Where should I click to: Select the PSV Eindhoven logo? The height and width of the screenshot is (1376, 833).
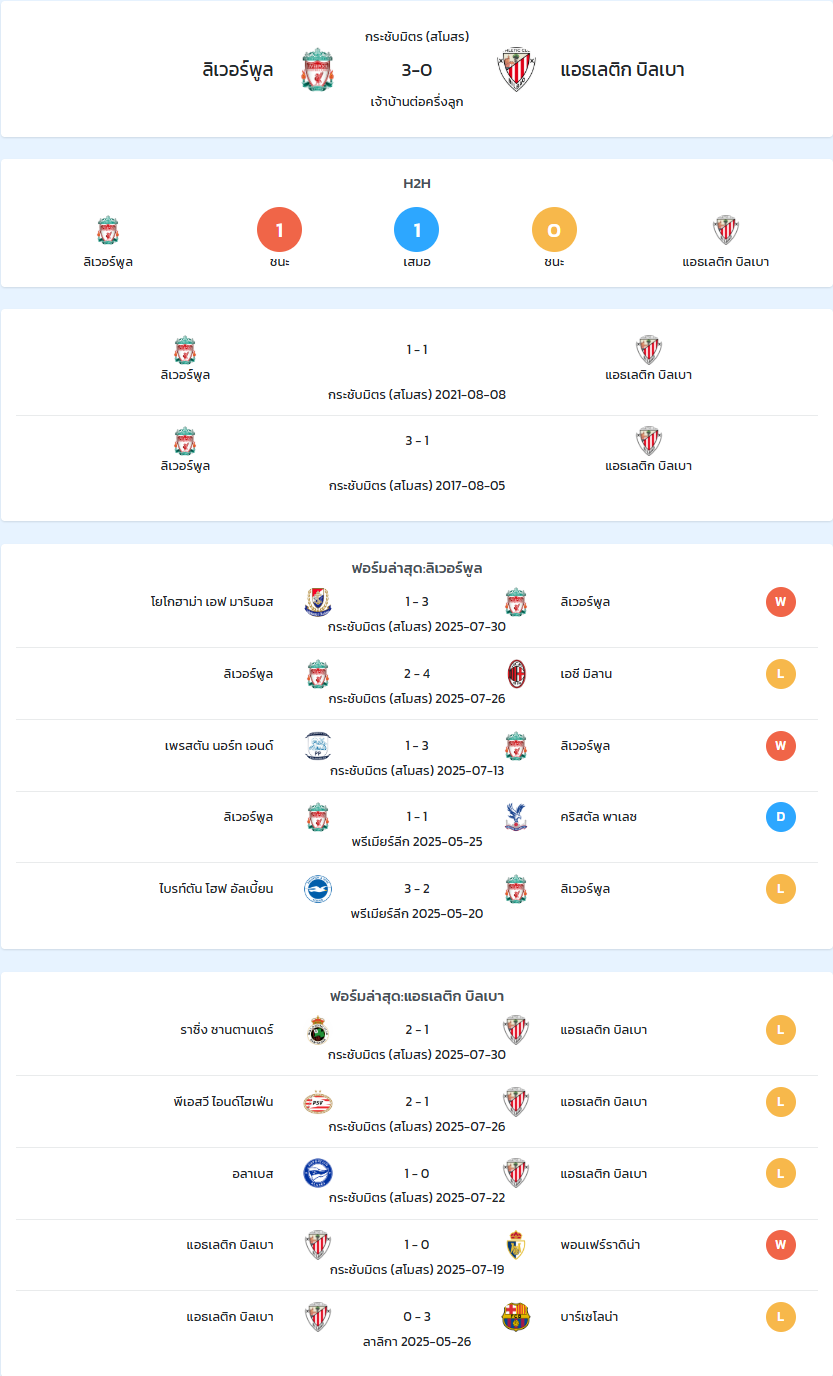click(x=318, y=1102)
